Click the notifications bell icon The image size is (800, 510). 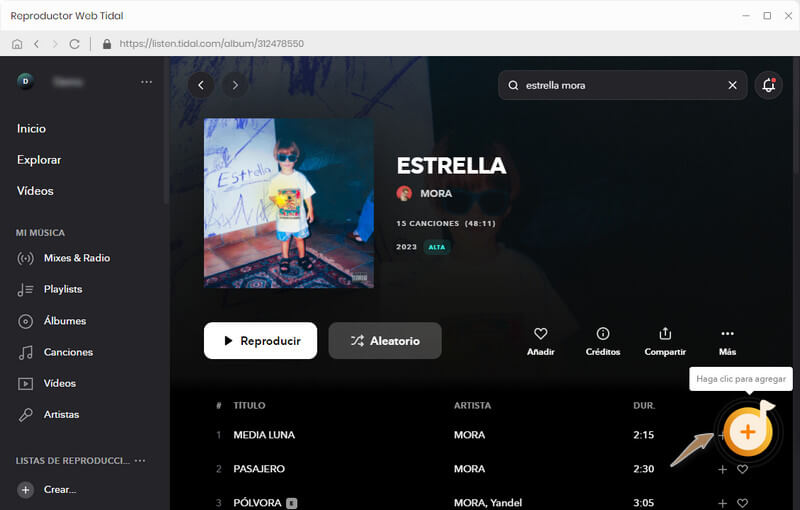(768, 85)
